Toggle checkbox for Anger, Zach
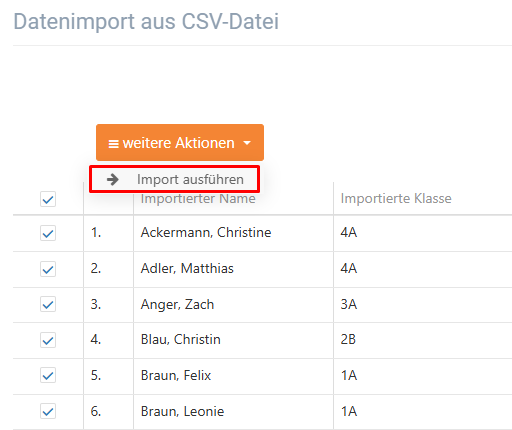The height and width of the screenshot is (430, 512). click(48, 304)
